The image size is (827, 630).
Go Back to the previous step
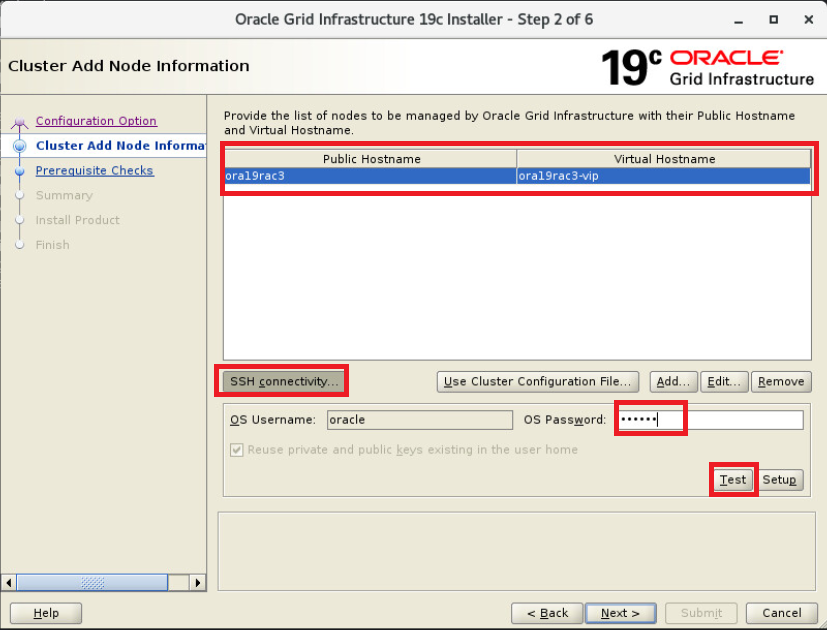tap(547, 613)
